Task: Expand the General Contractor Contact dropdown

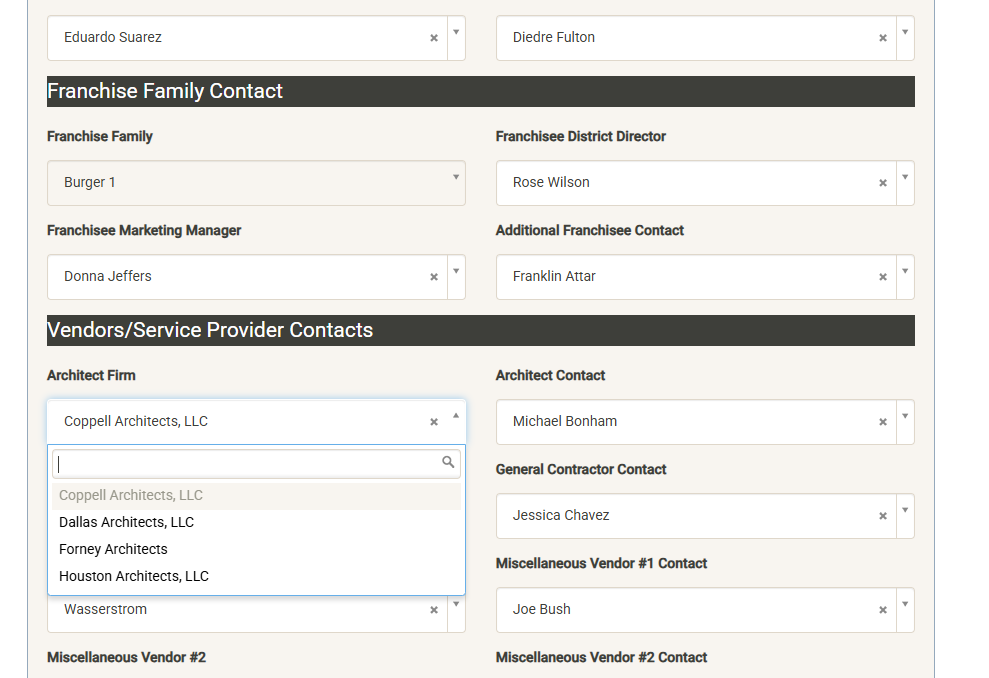Action: (905, 511)
